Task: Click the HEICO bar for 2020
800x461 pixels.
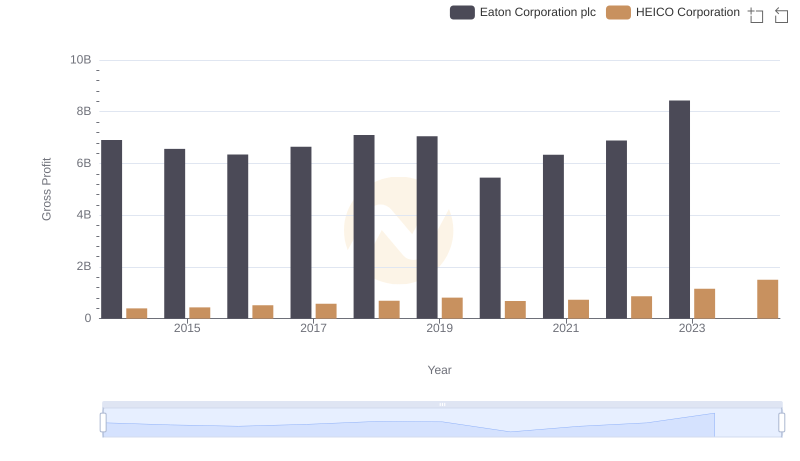Action: click(x=515, y=310)
